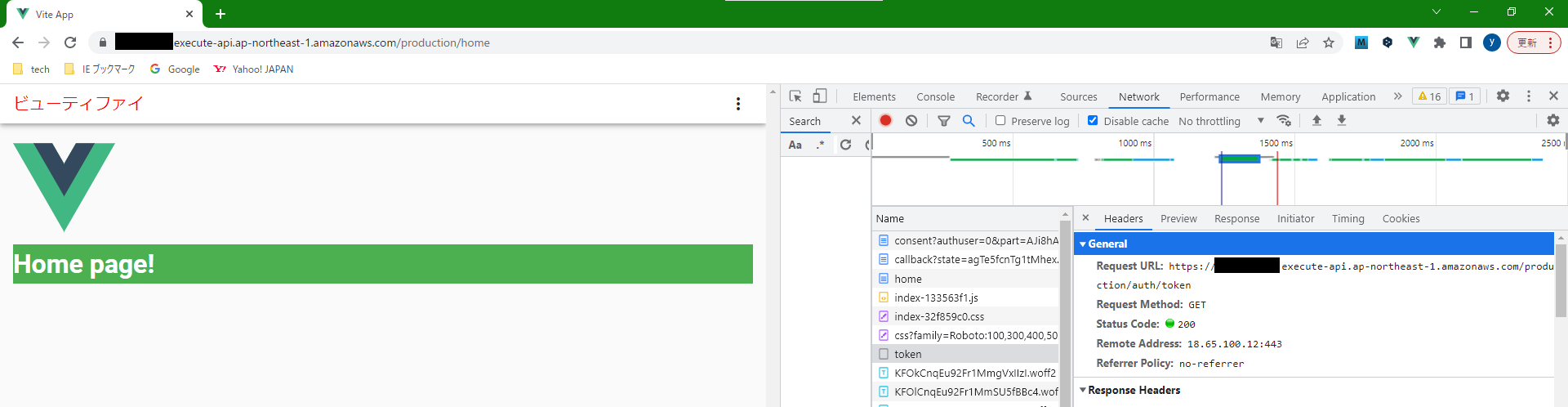Uncheck Disable cache checkbox

(x=1093, y=120)
